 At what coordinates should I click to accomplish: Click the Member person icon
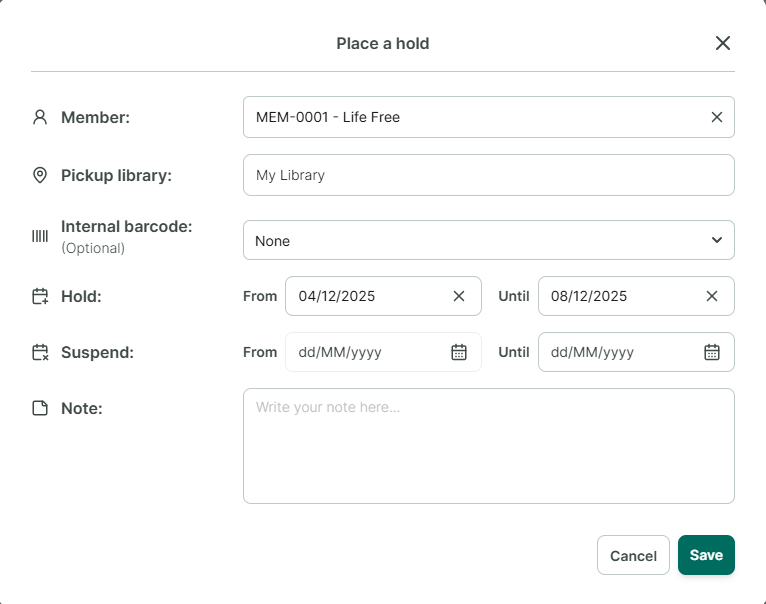point(40,117)
